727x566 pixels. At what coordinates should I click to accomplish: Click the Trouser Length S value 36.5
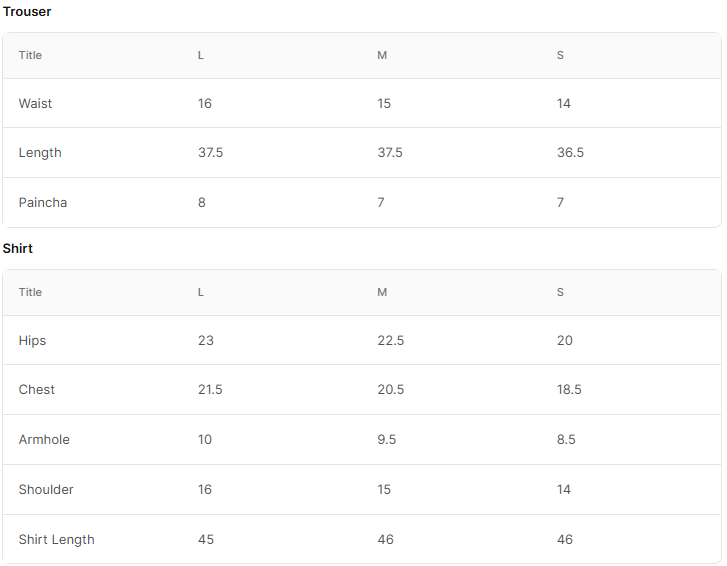click(570, 153)
